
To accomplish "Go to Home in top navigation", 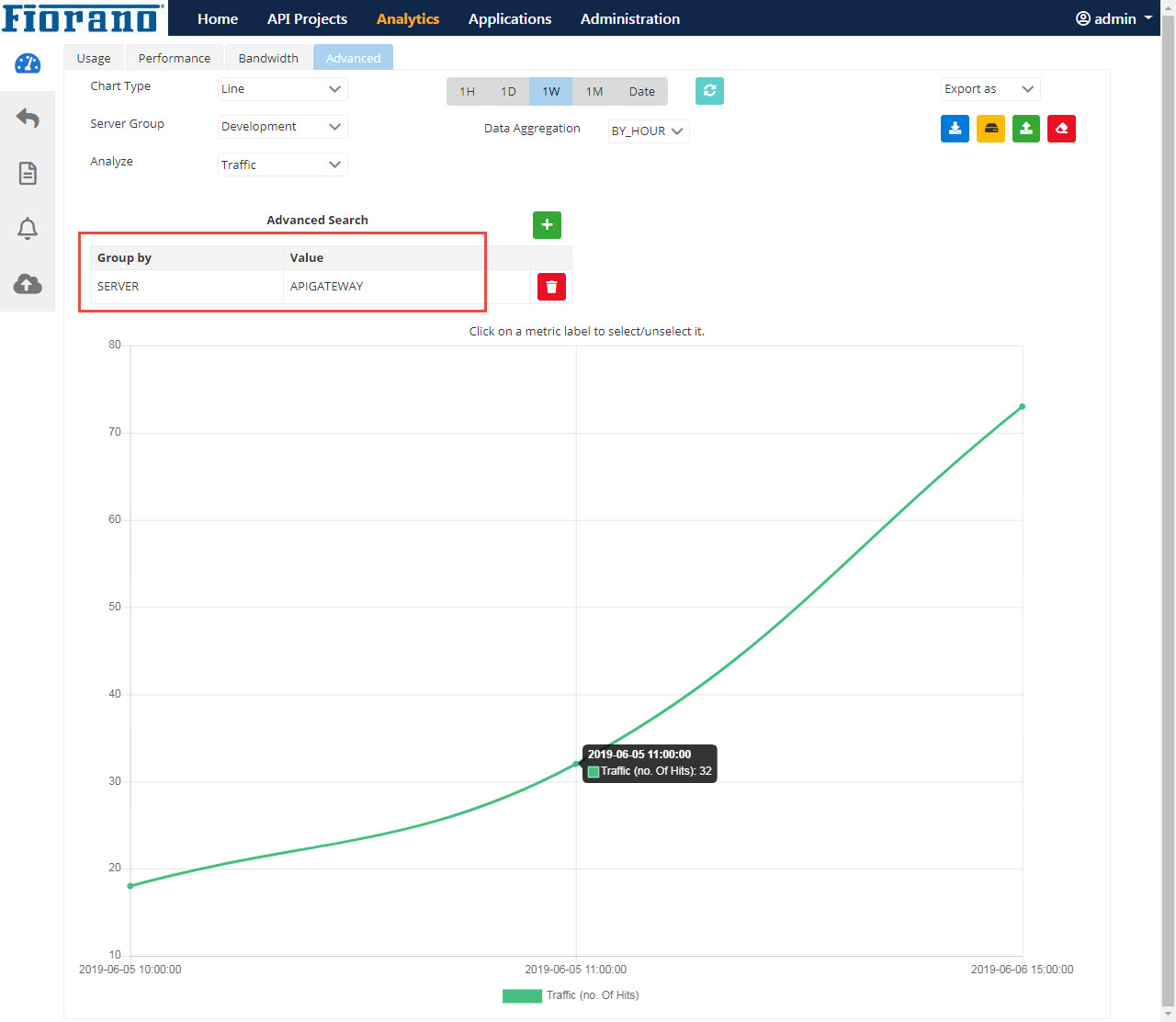I will [x=218, y=18].
